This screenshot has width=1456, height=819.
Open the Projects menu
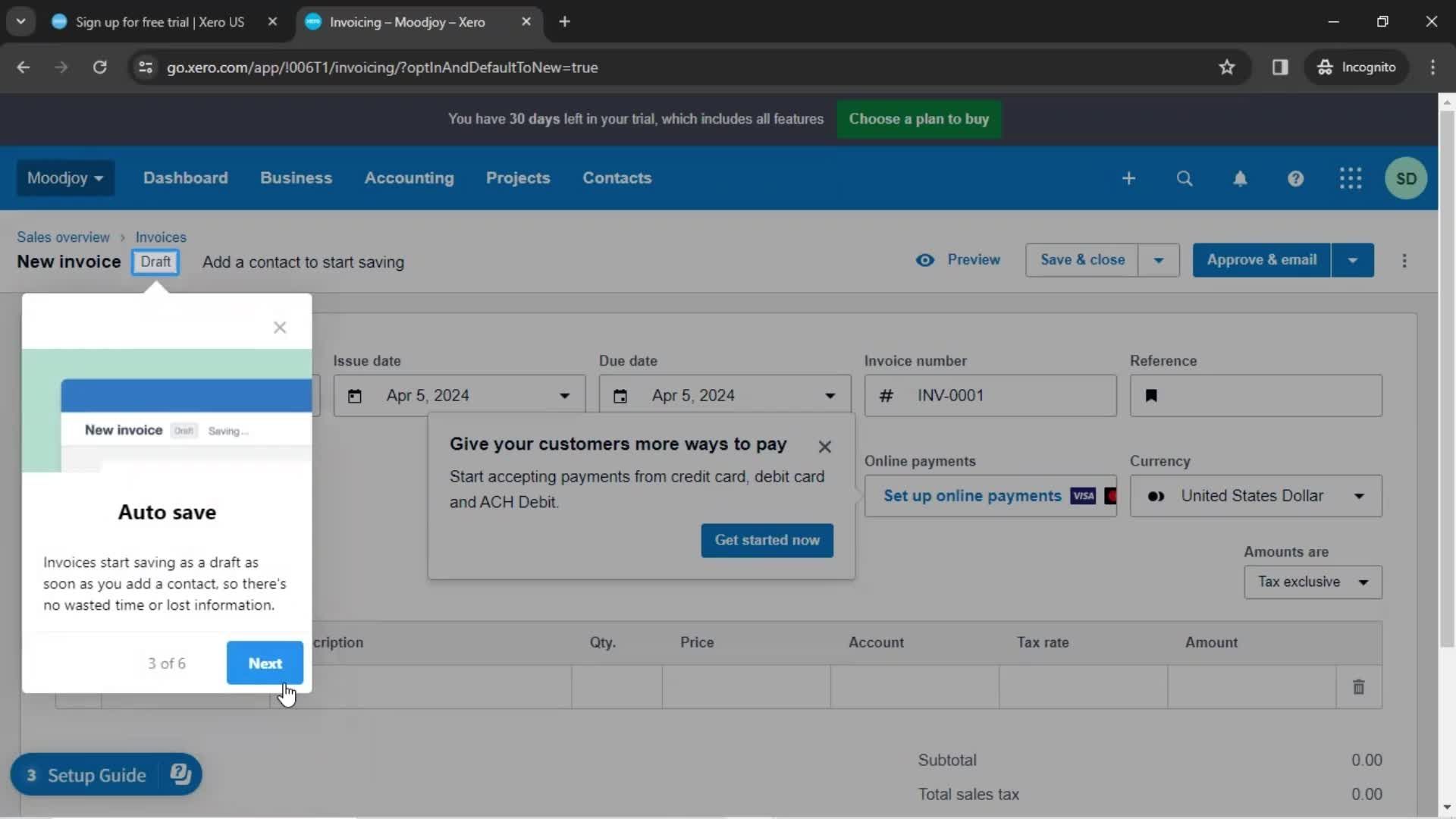[518, 178]
